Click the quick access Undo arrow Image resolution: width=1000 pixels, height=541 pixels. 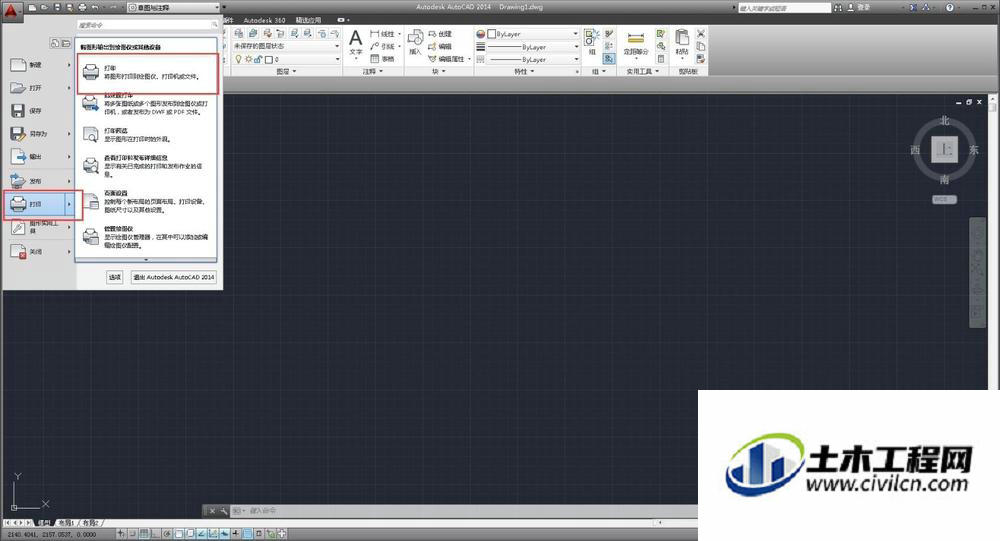[x=95, y=8]
